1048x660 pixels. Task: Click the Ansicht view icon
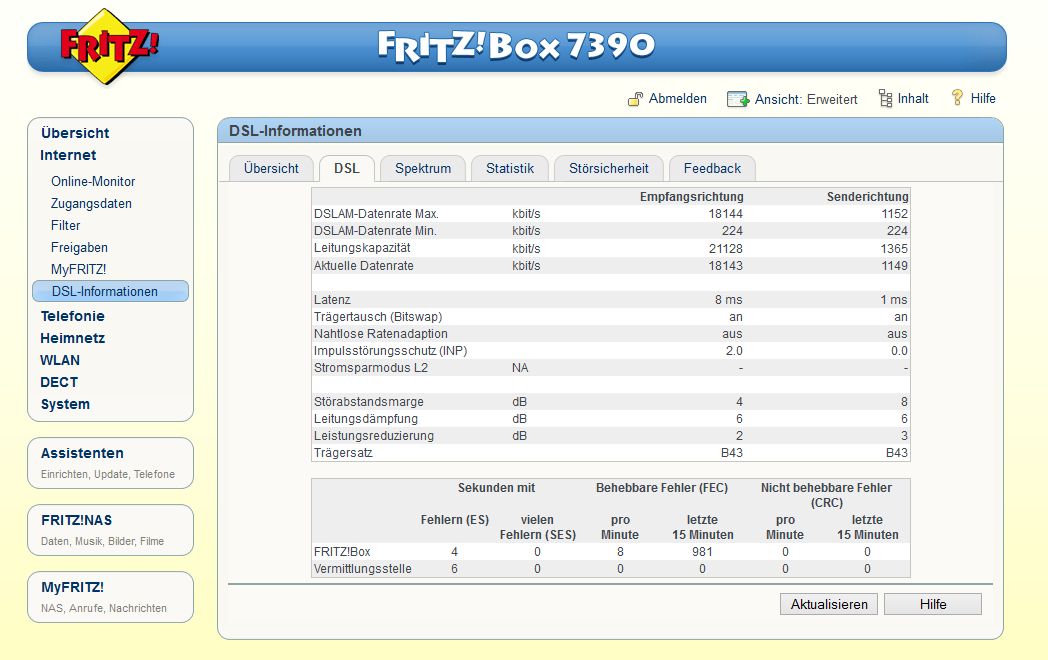(738, 99)
